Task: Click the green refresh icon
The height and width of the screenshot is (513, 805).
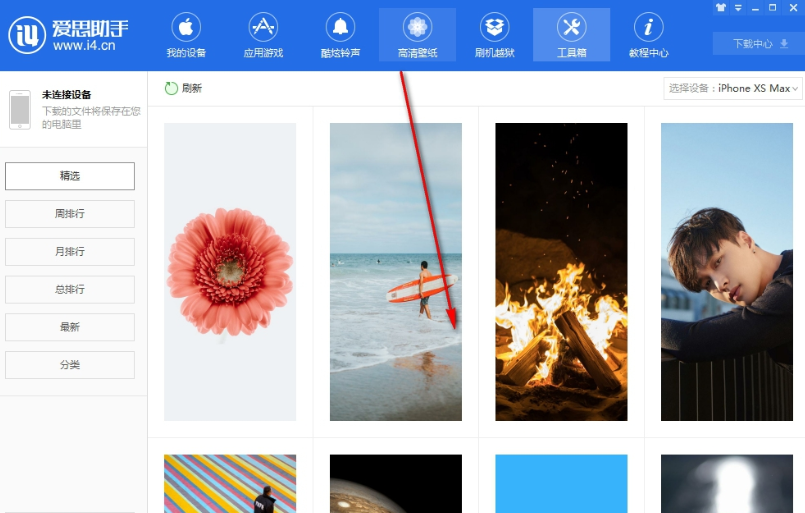Action: coord(171,88)
